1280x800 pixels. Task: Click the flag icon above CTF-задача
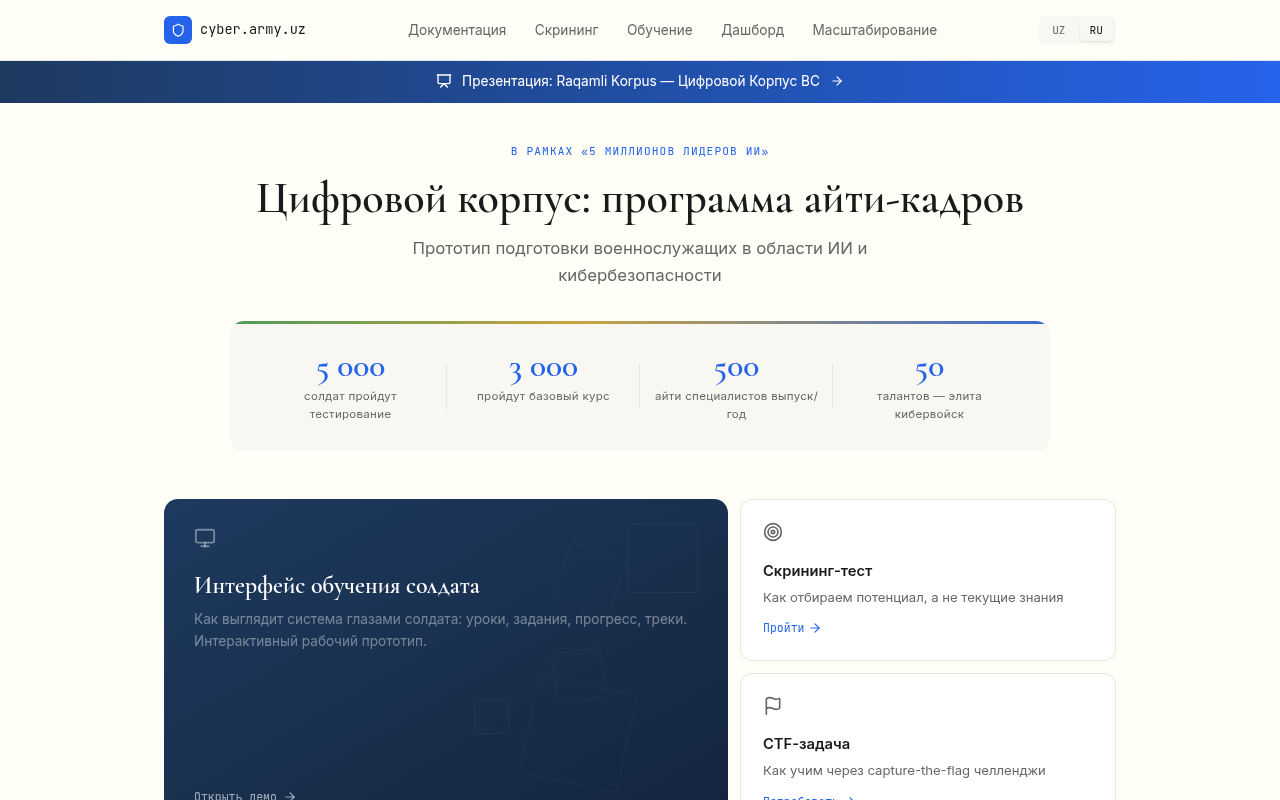(773, 706)
